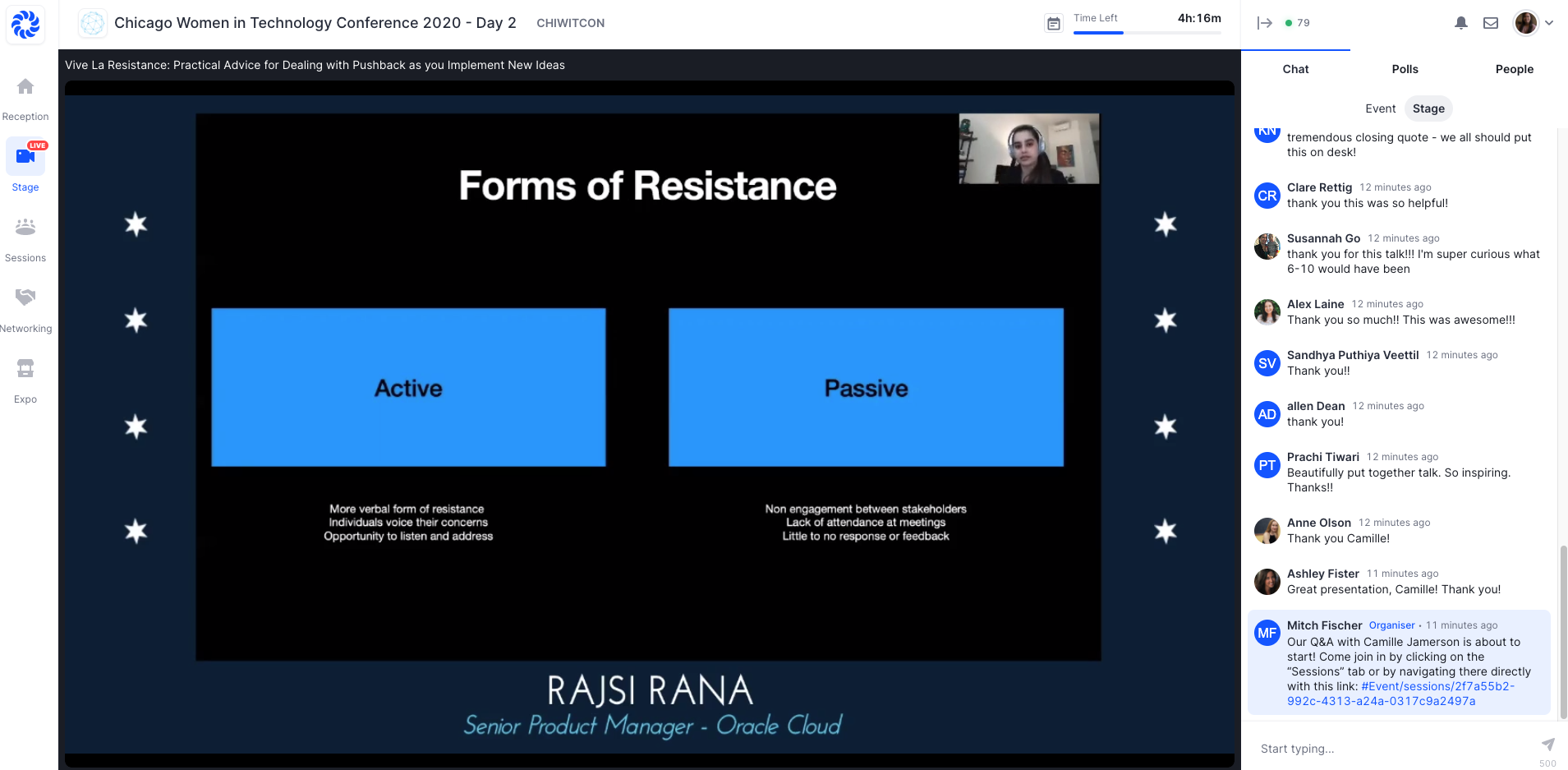Click the online attendee count 79
This screenshot has width=1568, height=770.
[x=1297, y=23]
